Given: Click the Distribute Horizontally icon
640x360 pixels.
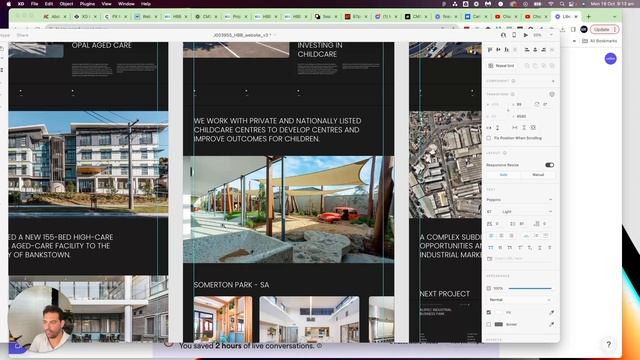Looking at the screenshot, I should (552, 50).
